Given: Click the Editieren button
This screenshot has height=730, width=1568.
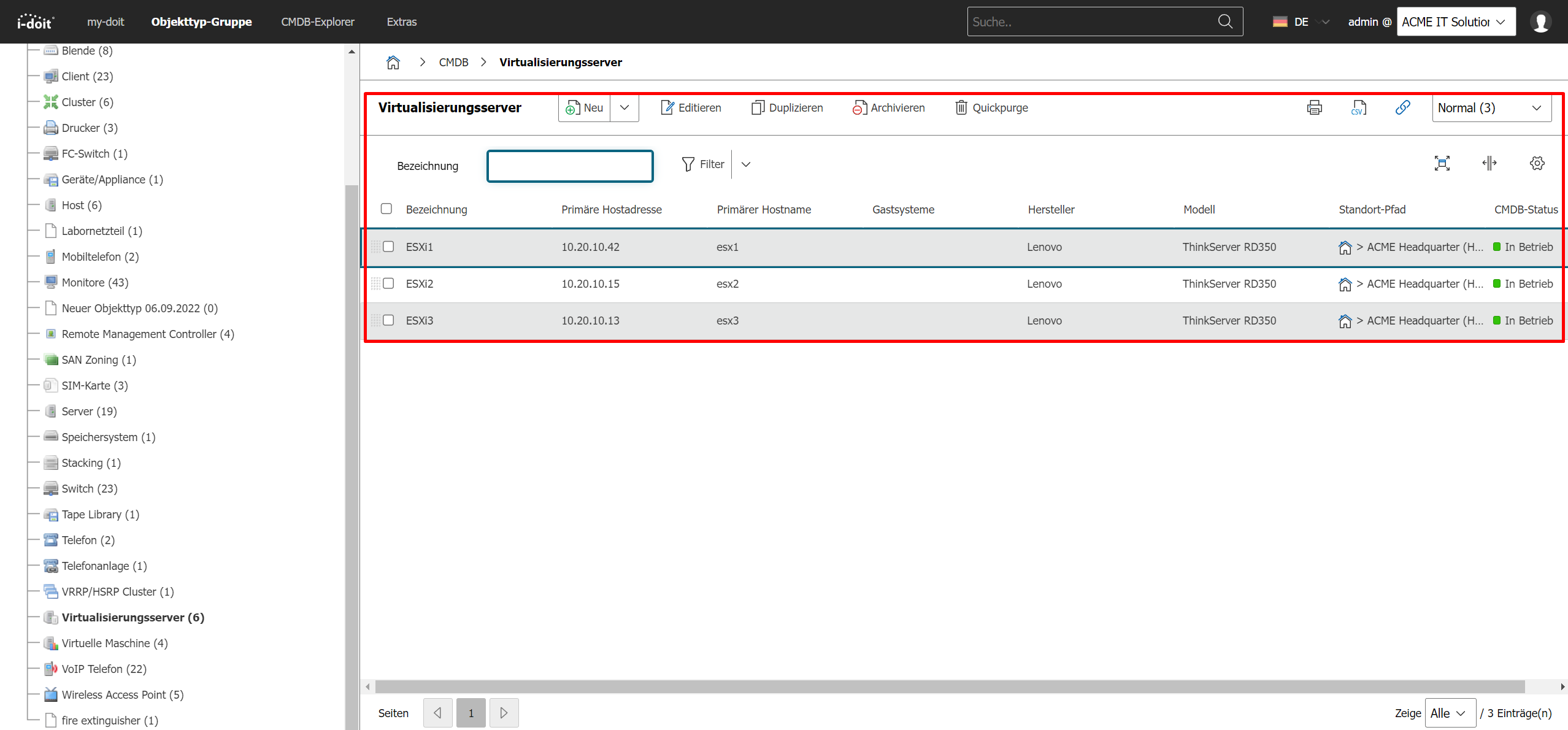Looking at the screenshot, I should click(x=691, y=108).
